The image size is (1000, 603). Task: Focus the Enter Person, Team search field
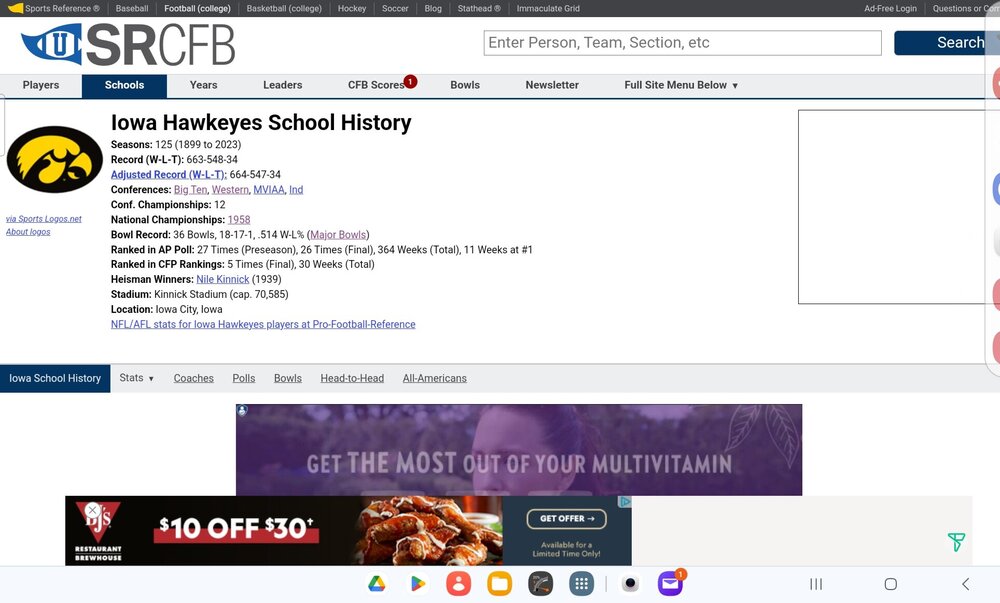pos(682,43)
